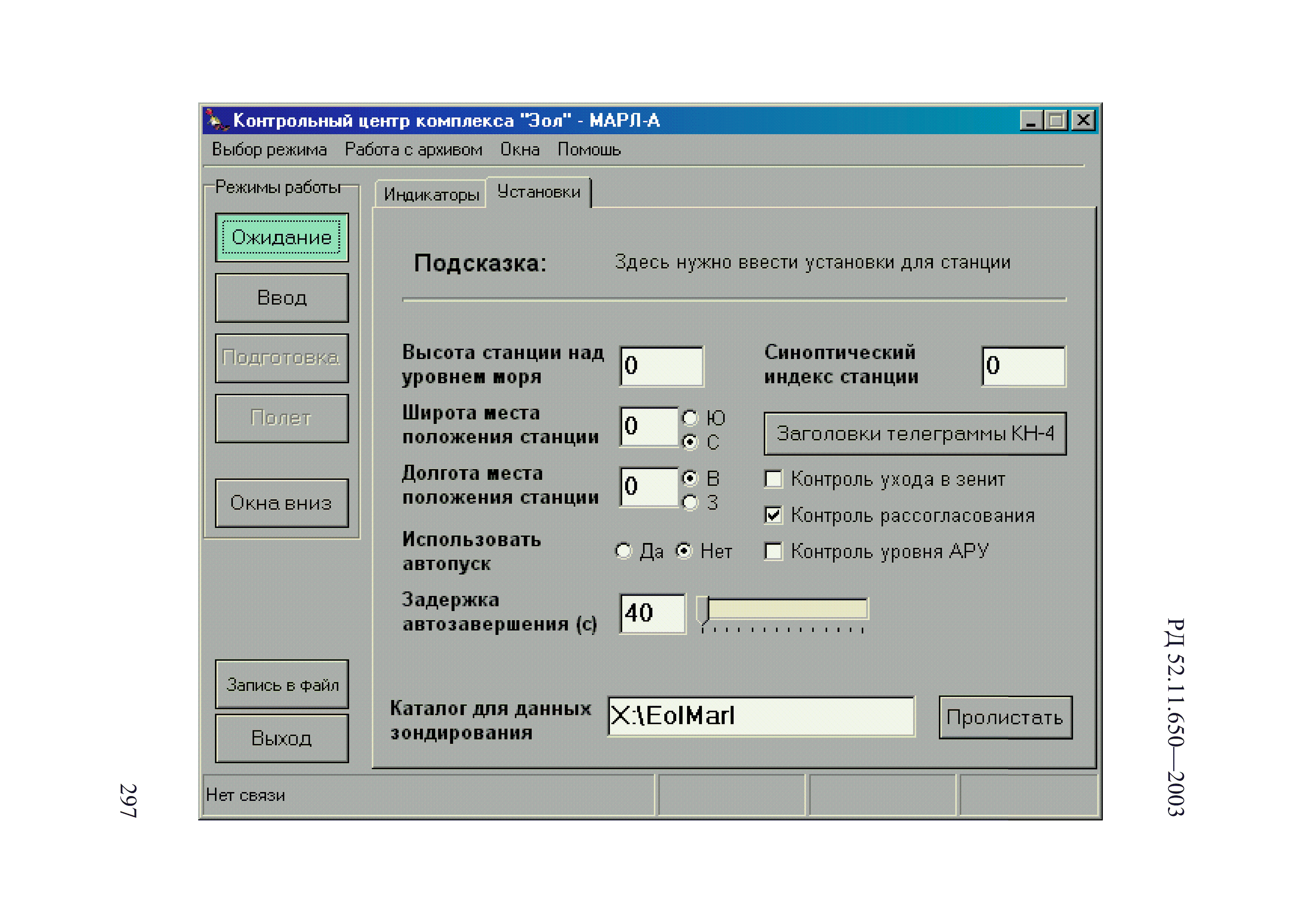This screenshot has height=924, width=1307.
Task: Choose Нет for autostart
Action: coord(684,551)
